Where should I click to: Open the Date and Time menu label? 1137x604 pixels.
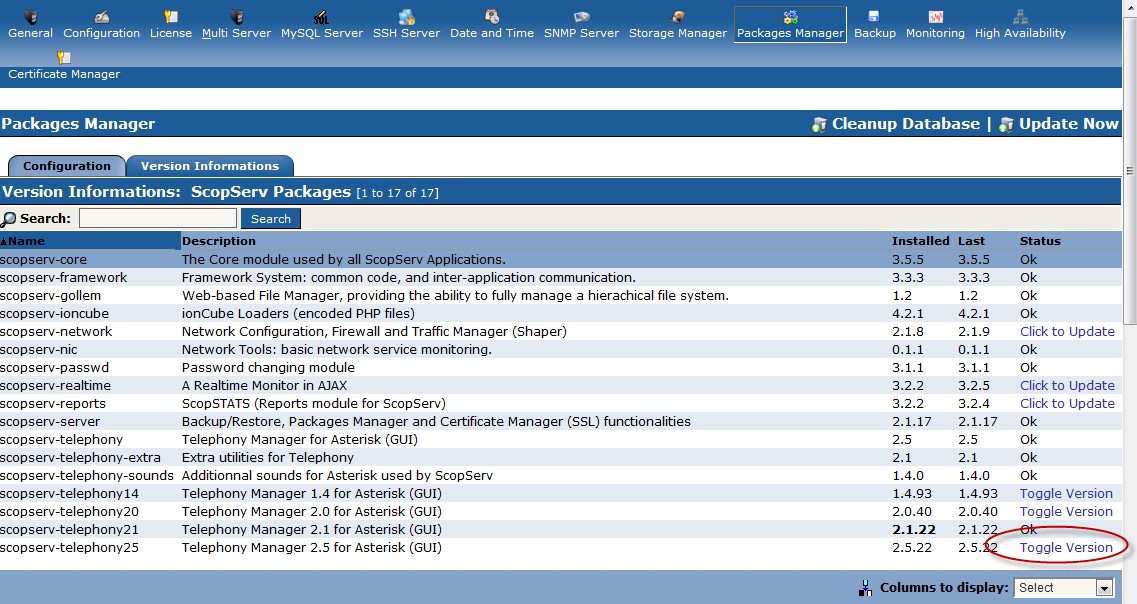[492, 33]
